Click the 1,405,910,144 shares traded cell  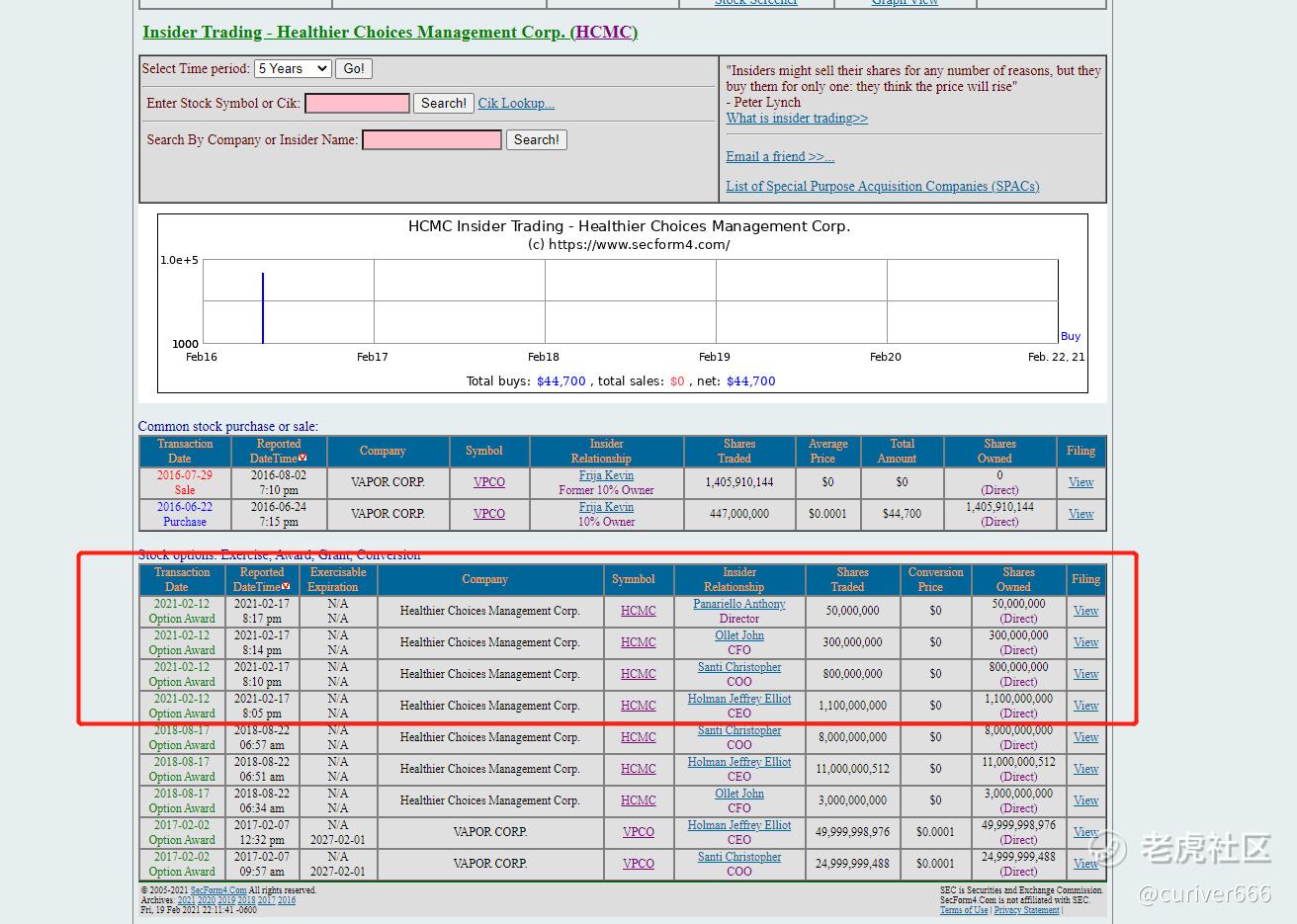pyautogui.click(x=739, y=482)
